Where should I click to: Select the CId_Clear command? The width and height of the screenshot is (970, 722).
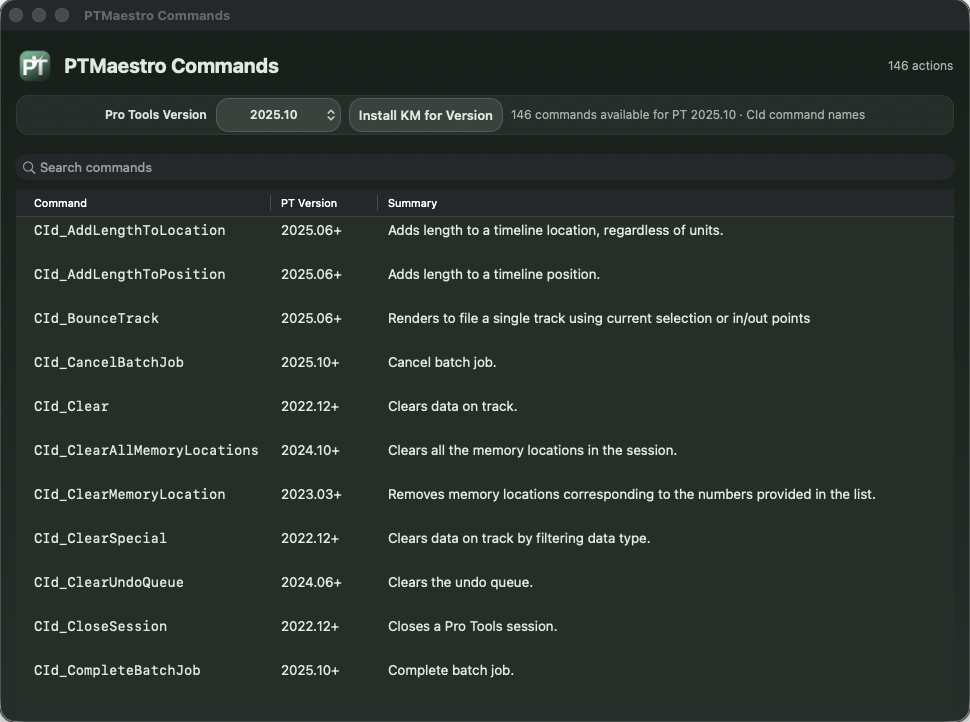[x=71, y=406]
